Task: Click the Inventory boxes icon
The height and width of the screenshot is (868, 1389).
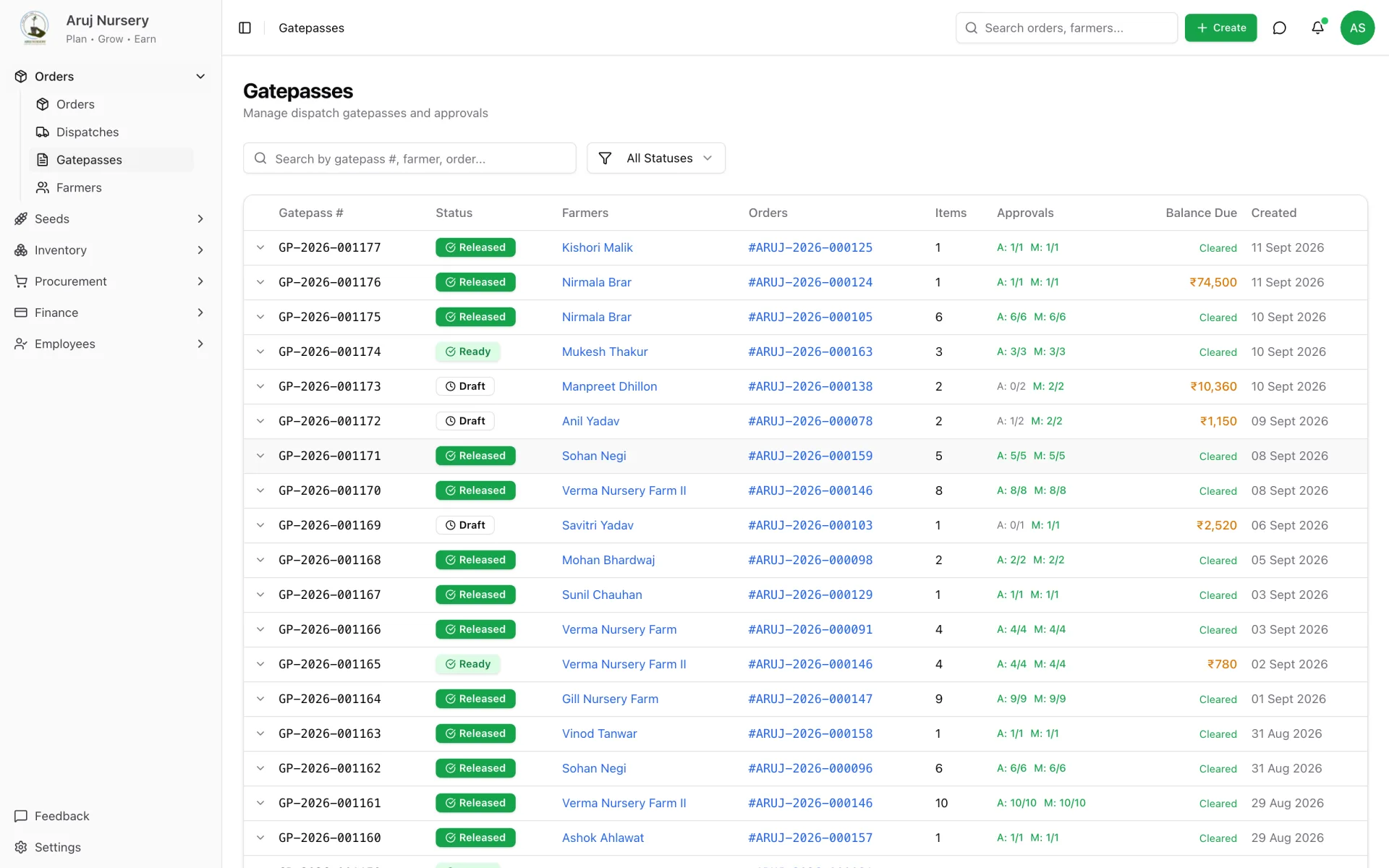Action: [21, 250]
